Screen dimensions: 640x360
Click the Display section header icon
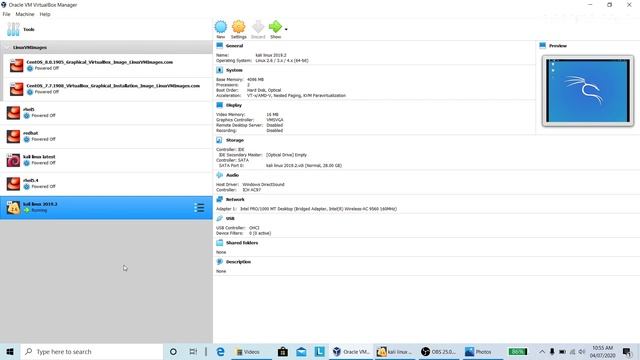tap(220, 105)
